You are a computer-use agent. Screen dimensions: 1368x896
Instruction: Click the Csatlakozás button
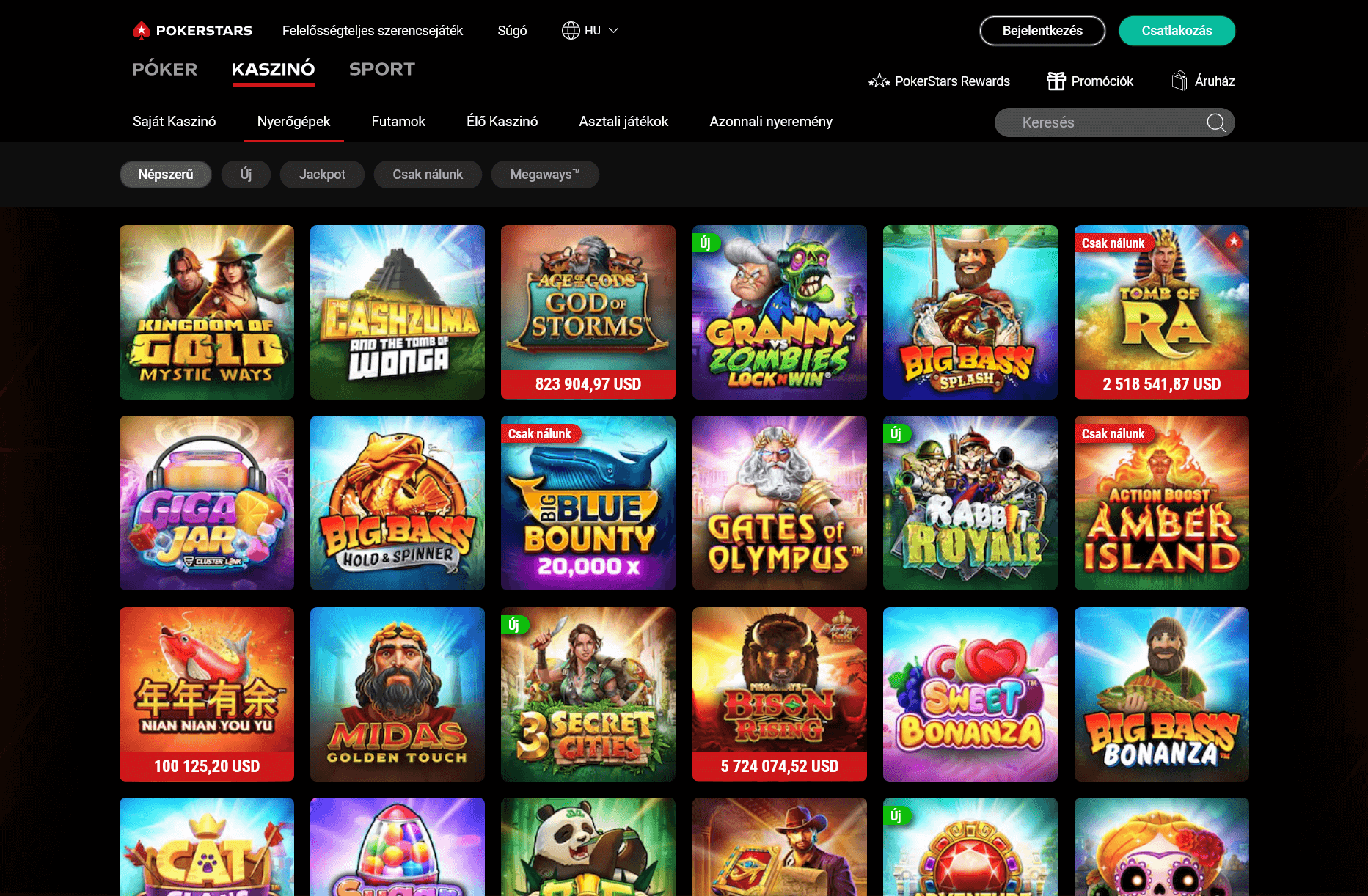pos(1177,31)
